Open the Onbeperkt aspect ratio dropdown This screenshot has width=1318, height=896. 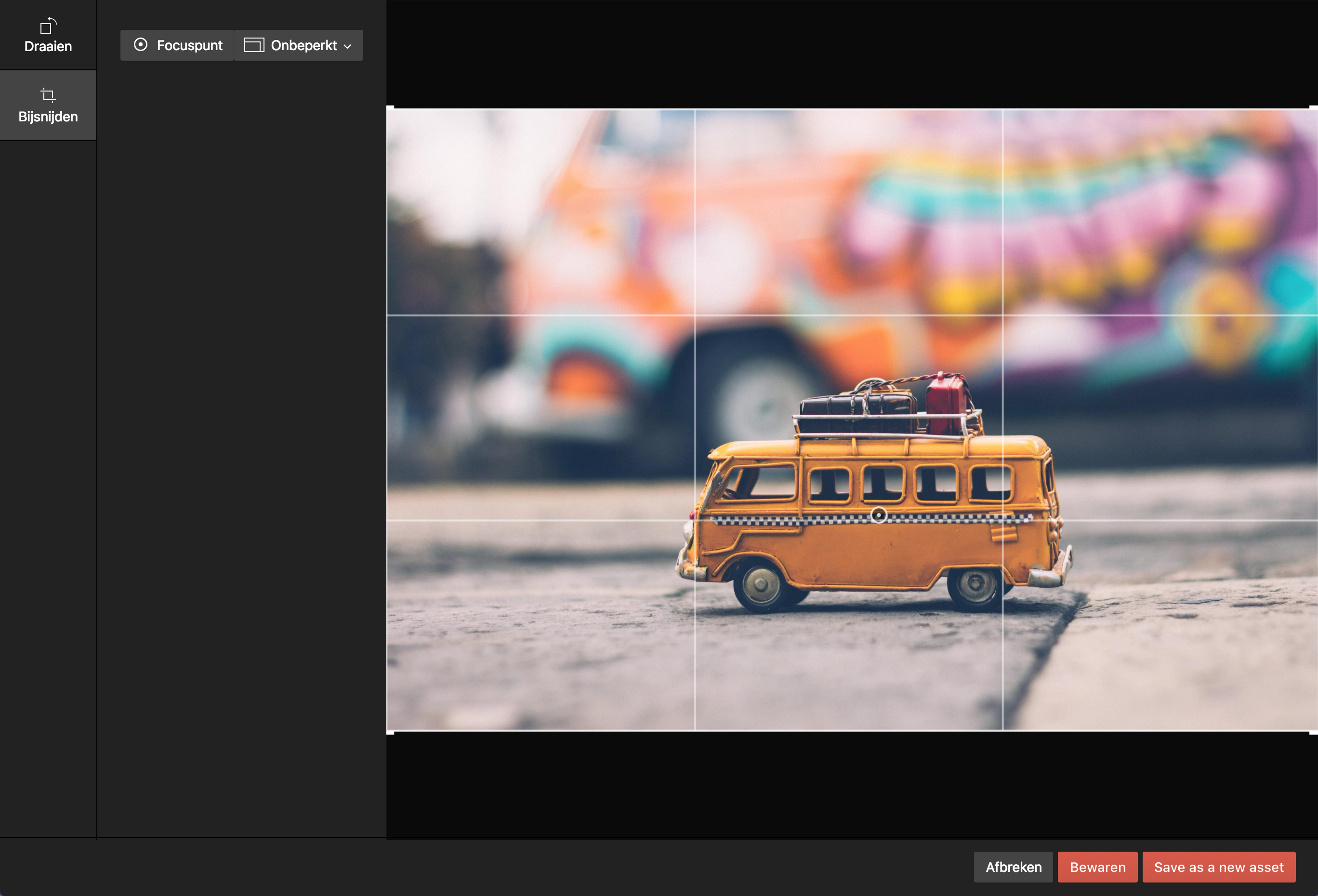pyautogui.click(x=298, y=45)
